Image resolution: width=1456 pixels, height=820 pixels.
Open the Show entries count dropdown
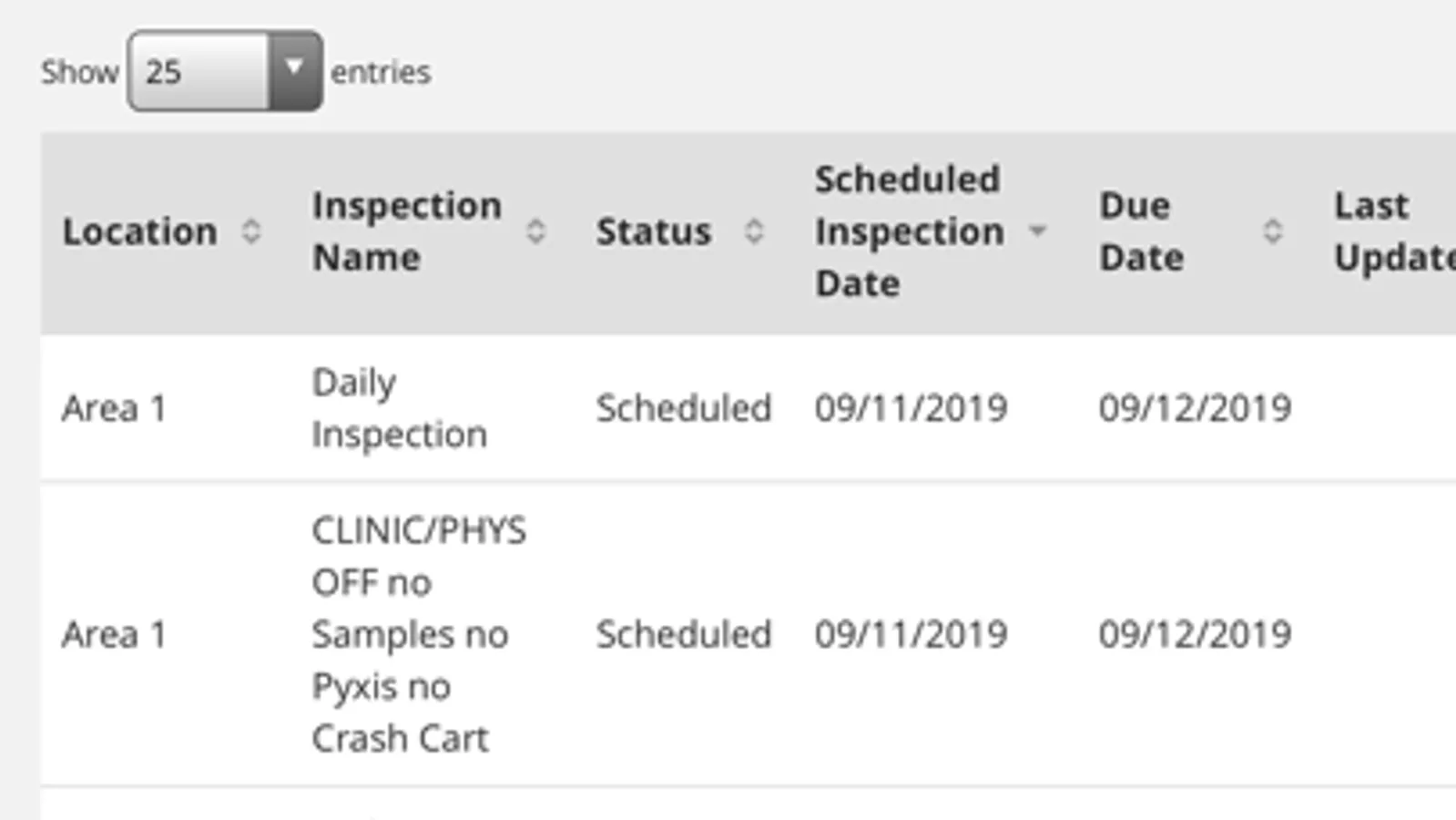pyautogui.click(x=224, y=71)
